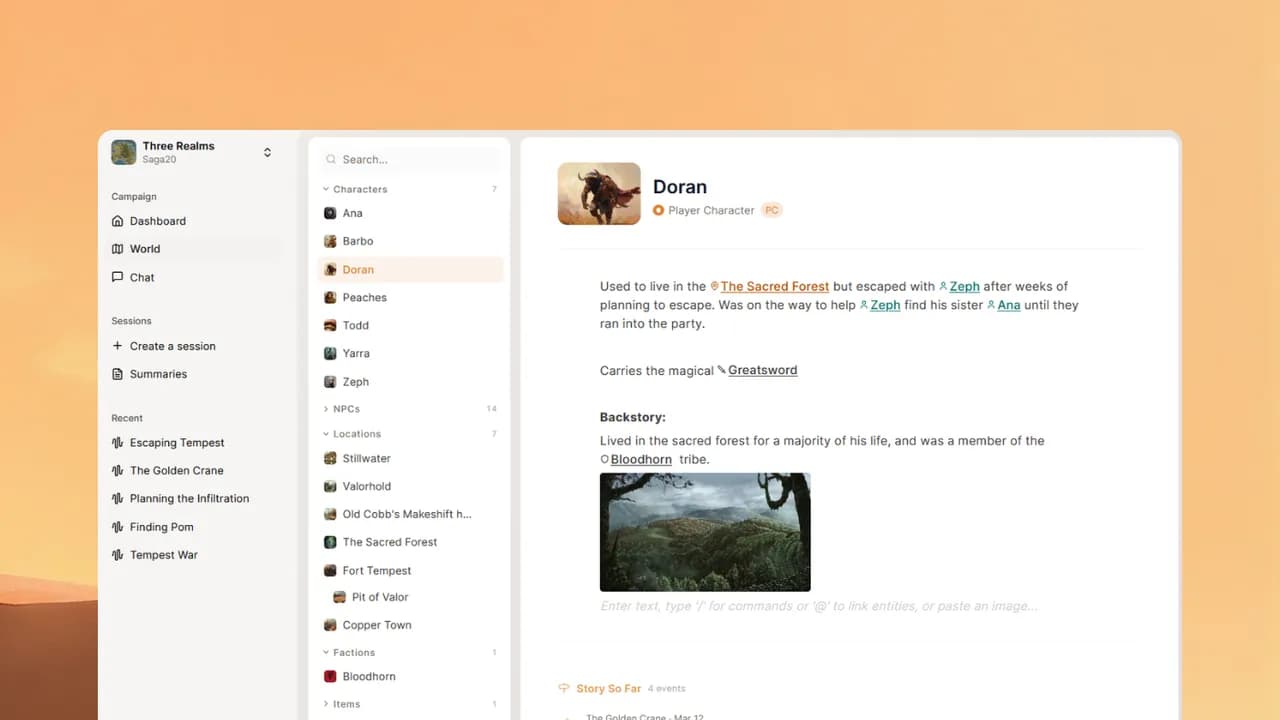The height and width of the screenshot is (720, 1280).
Task: Follow the Ana link in description
Action: pyautogui.click(x=1008, y=305)
